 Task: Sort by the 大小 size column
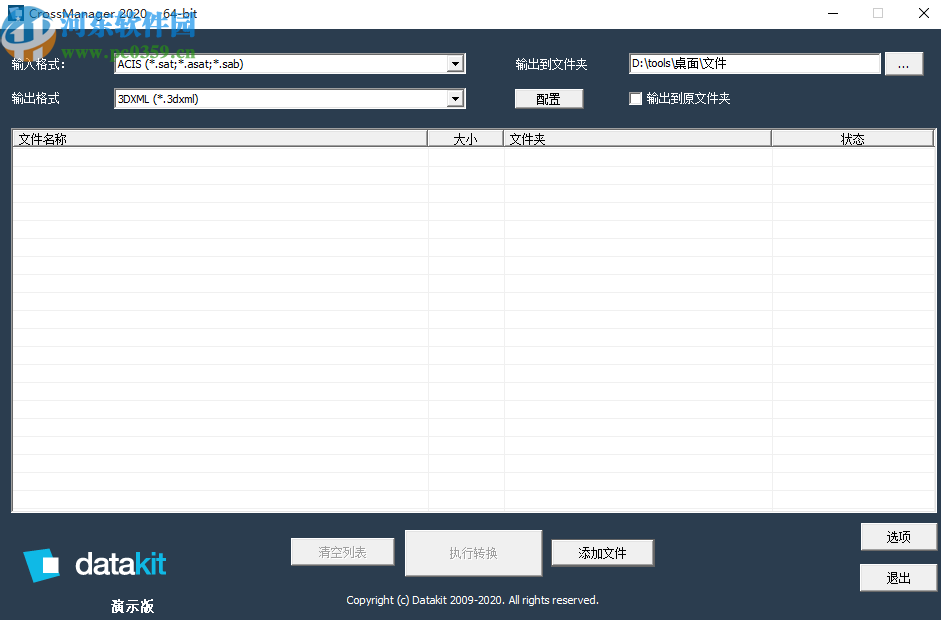point(465,138)
